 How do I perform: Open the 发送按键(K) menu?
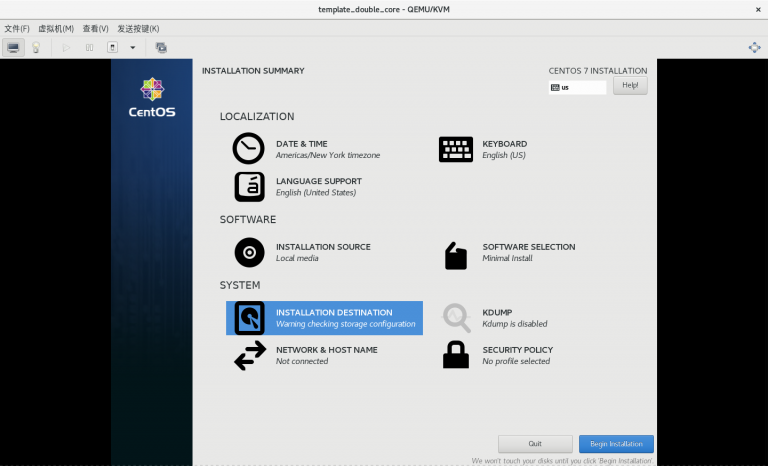pos(138,28)
